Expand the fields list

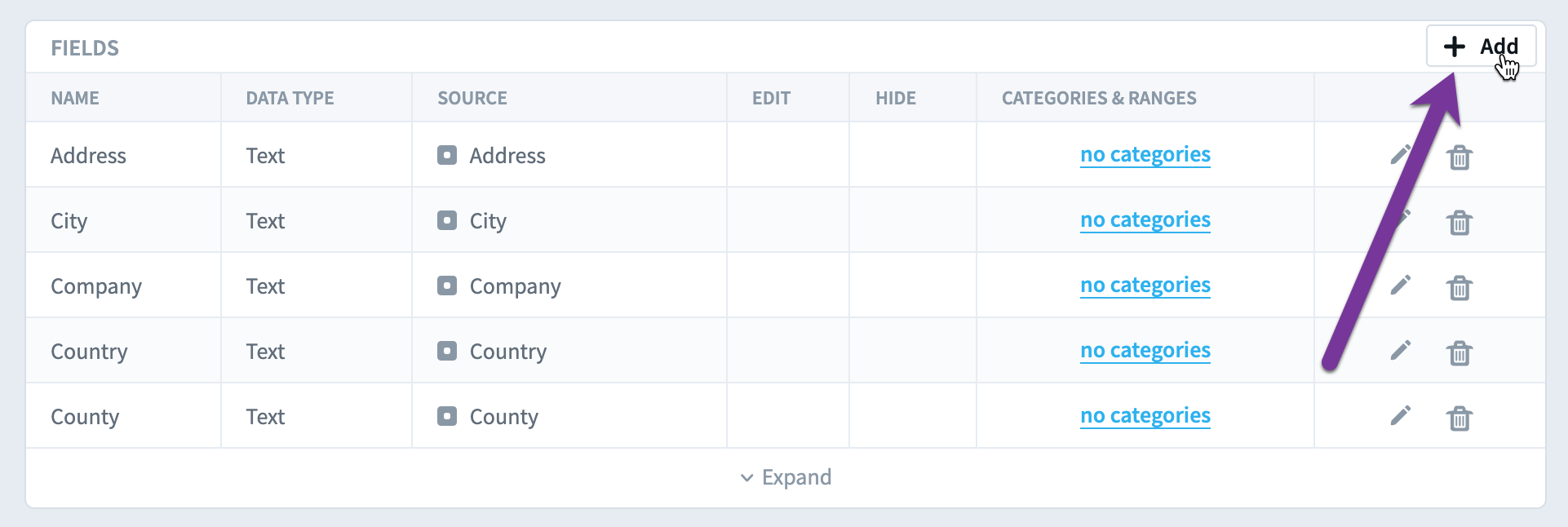point(786,477)
